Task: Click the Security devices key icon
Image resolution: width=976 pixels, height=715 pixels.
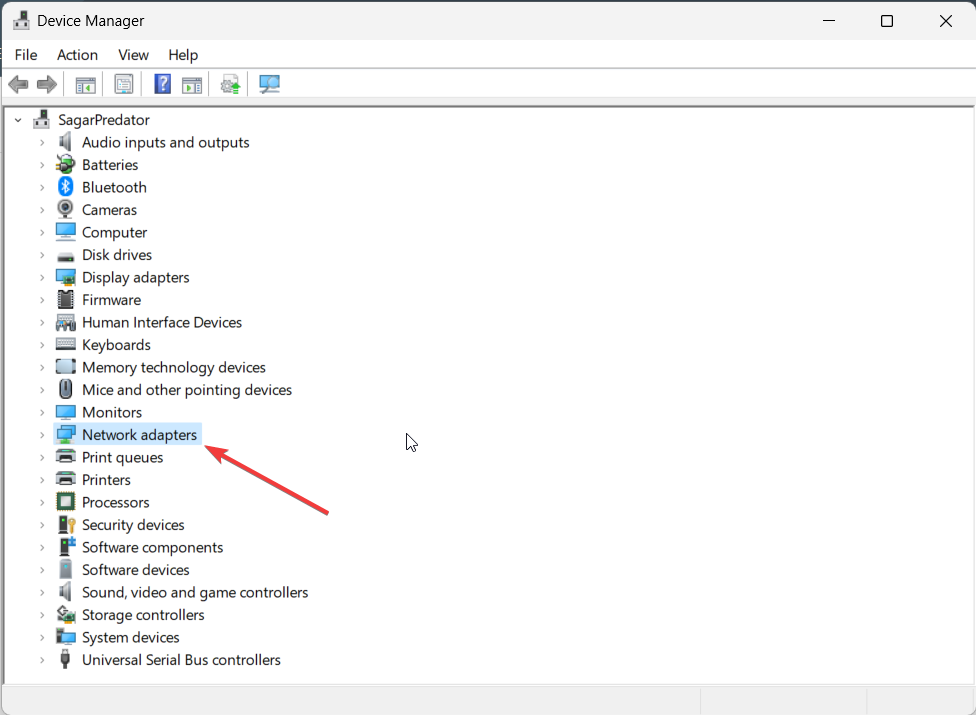Action: point(66,524)
